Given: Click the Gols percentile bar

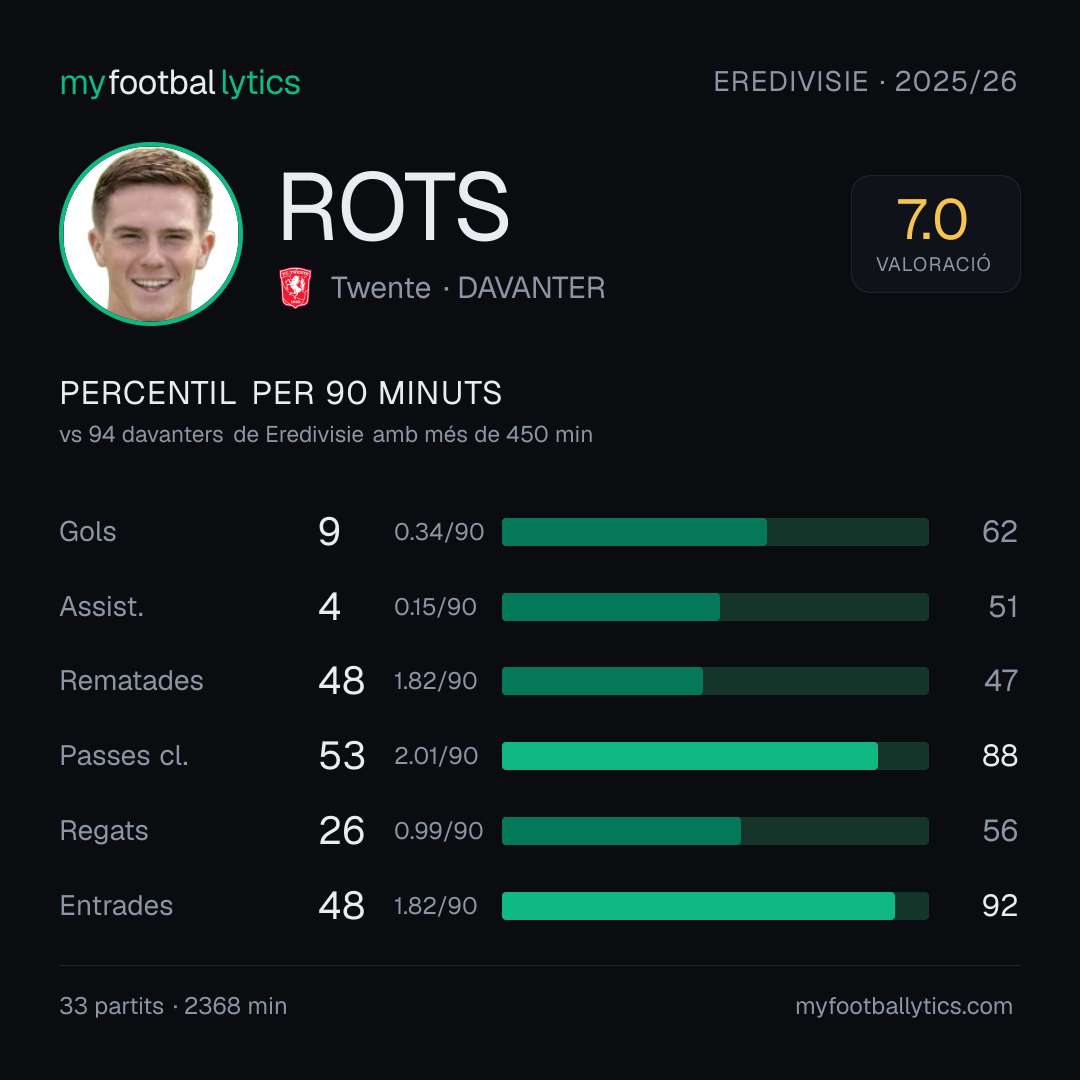Looking at the screenshot, I should (715, 532).
